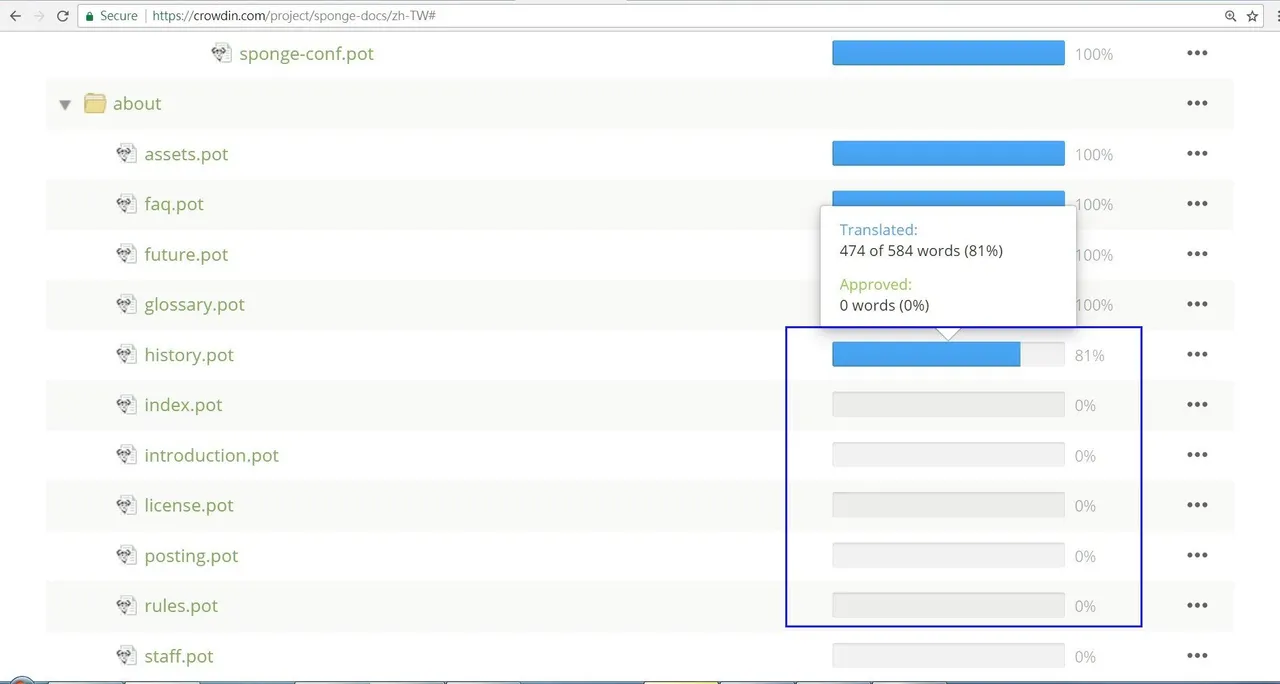Screen dimensions: 1280x684
Task: Click the introduction.pot empty progress bar
Action: pos(948,454)
